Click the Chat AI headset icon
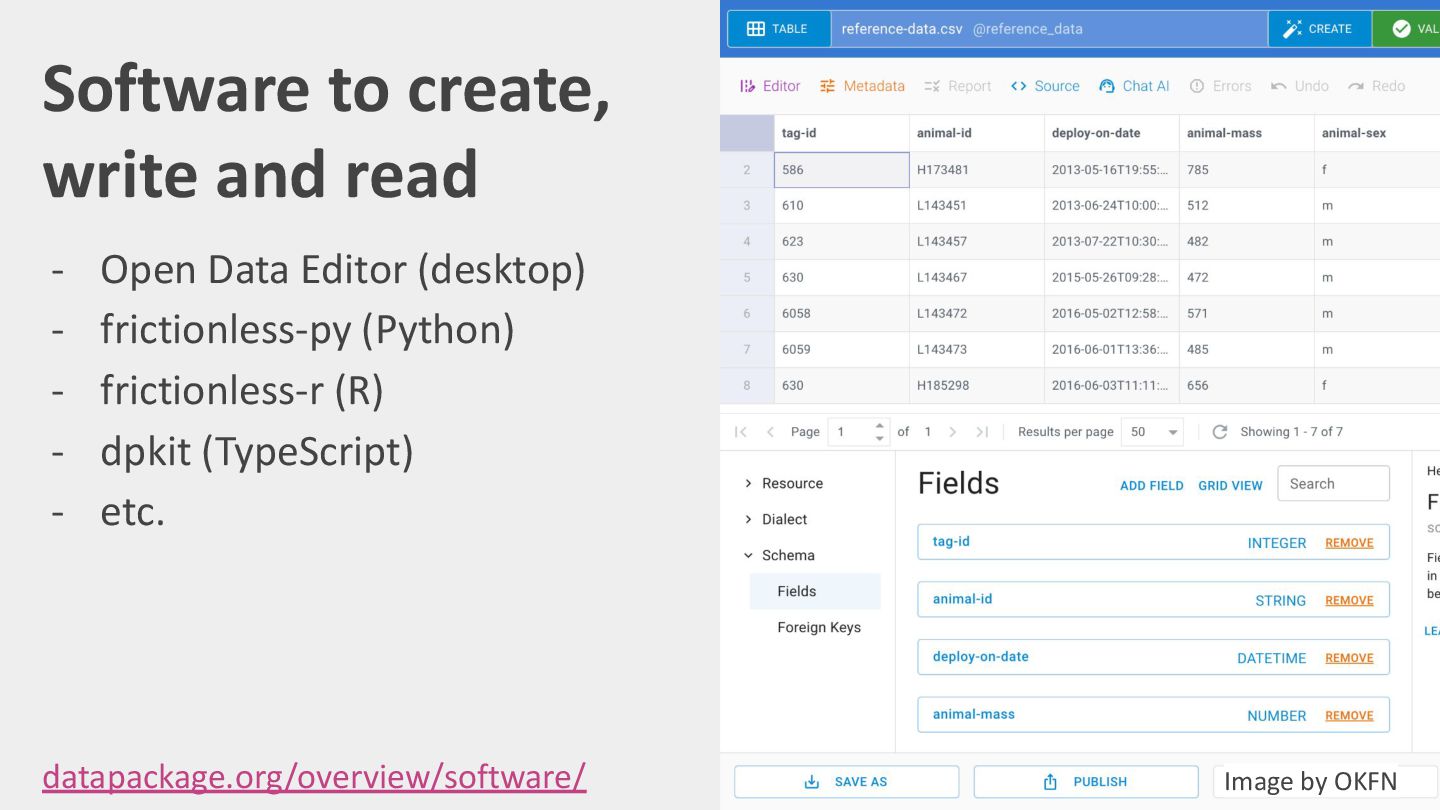1440x810 pixels. (1106, 86)
